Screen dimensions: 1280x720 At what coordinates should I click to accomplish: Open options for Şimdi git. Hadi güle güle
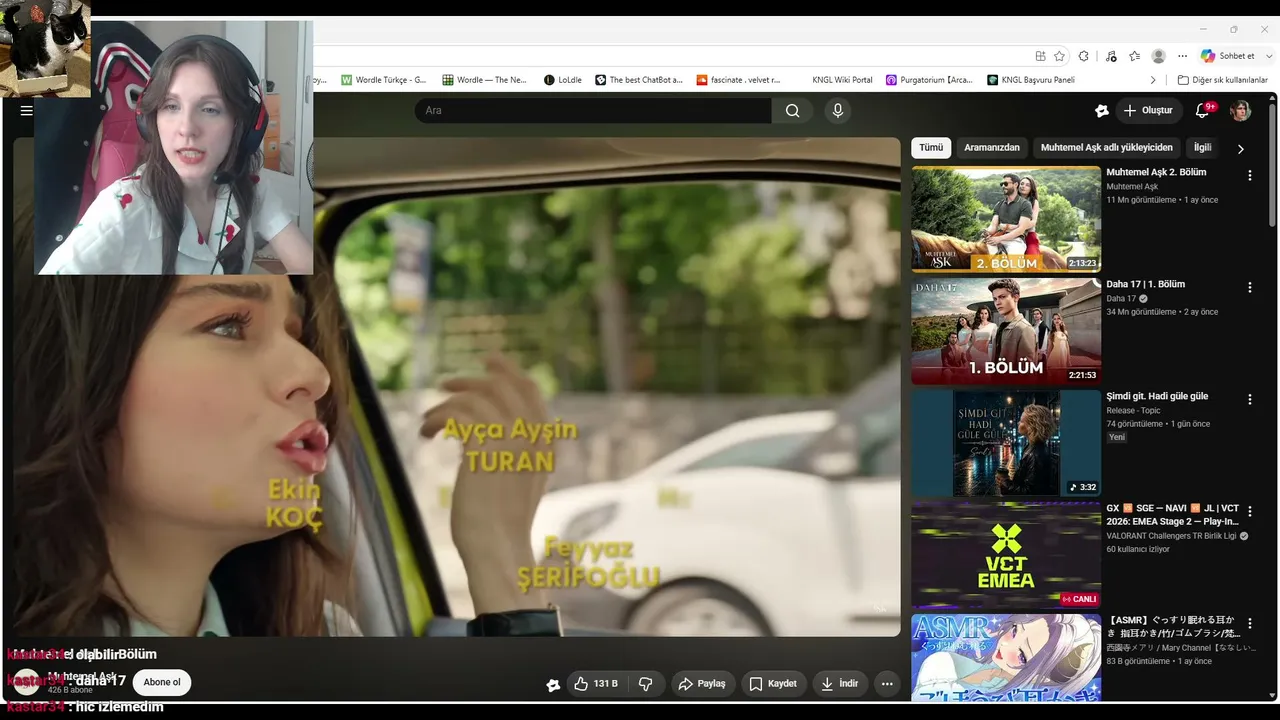(1249, 399)
